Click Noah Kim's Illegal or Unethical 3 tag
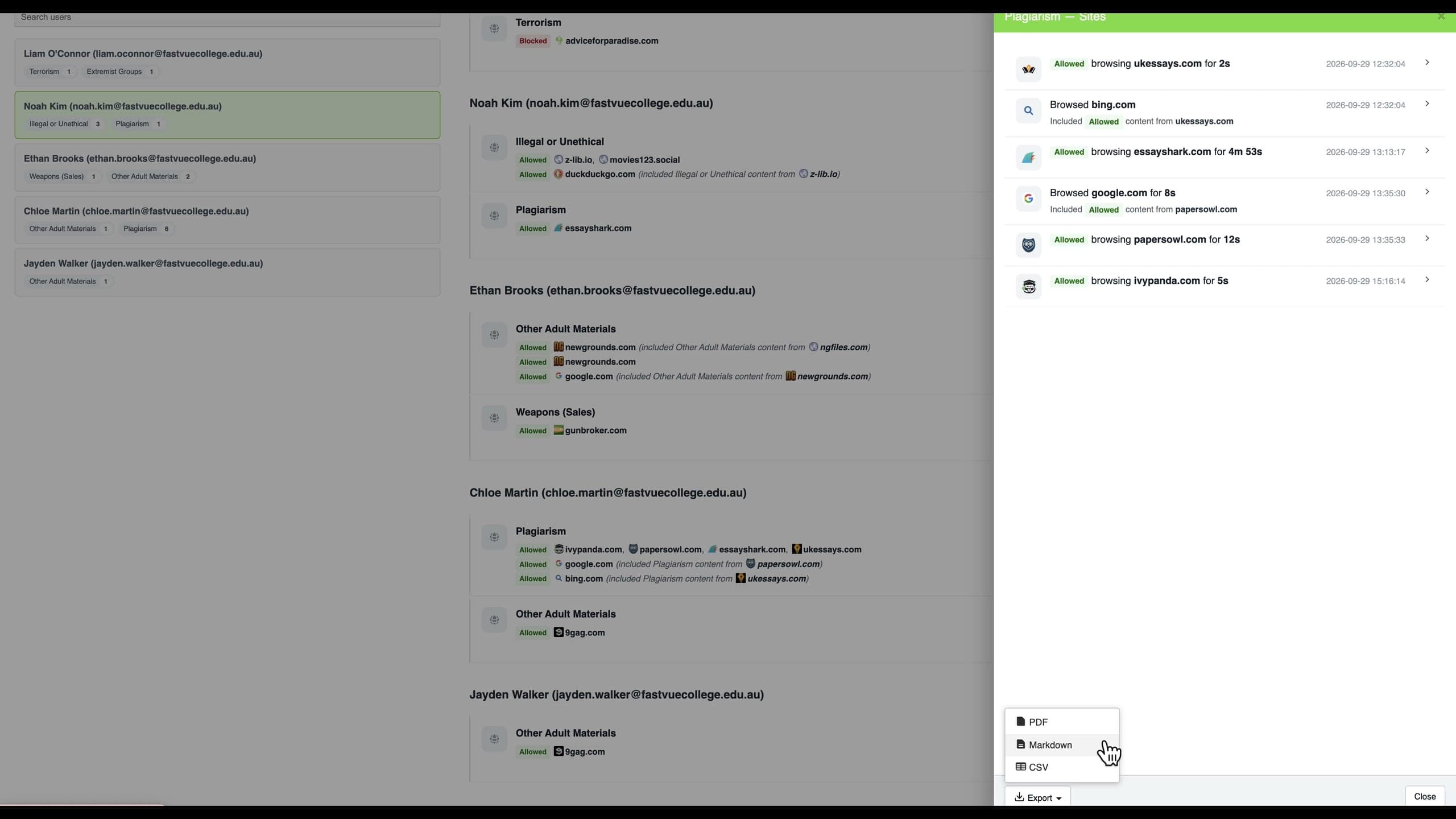The image size is (1456, 819). click(x=65, y=124)
